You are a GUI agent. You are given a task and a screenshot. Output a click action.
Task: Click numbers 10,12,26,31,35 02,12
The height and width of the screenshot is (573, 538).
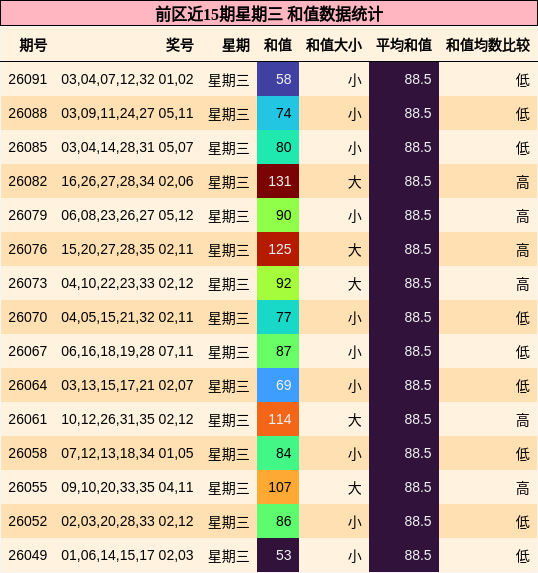(x=127, y=419)
